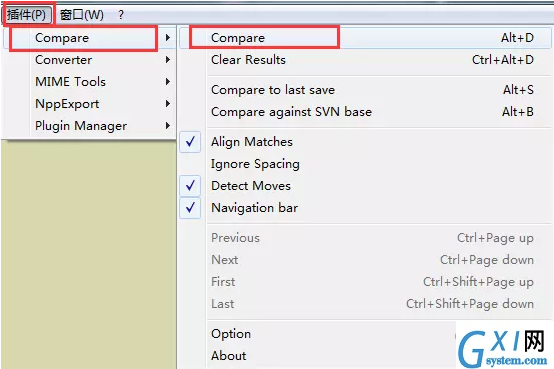Expand the Compare submenu arrow
Viewport: 554px width, 369px height.
168,37
